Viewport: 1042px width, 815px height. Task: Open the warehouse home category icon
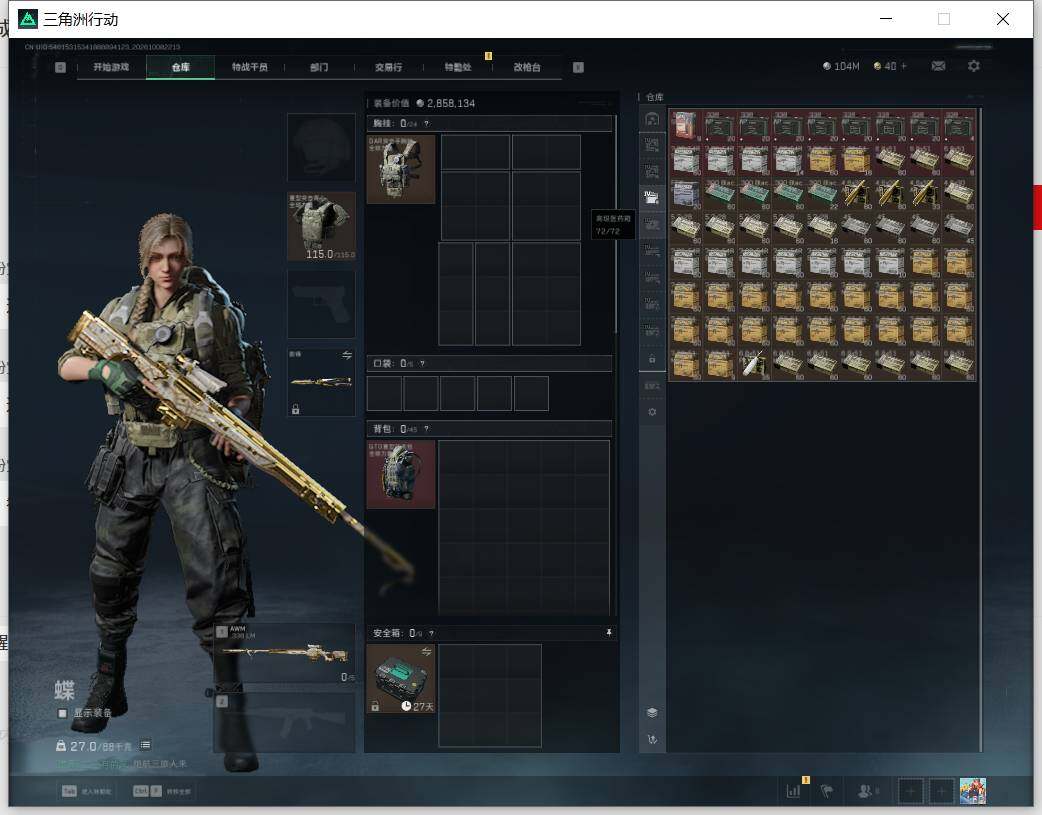click(652, 119)
